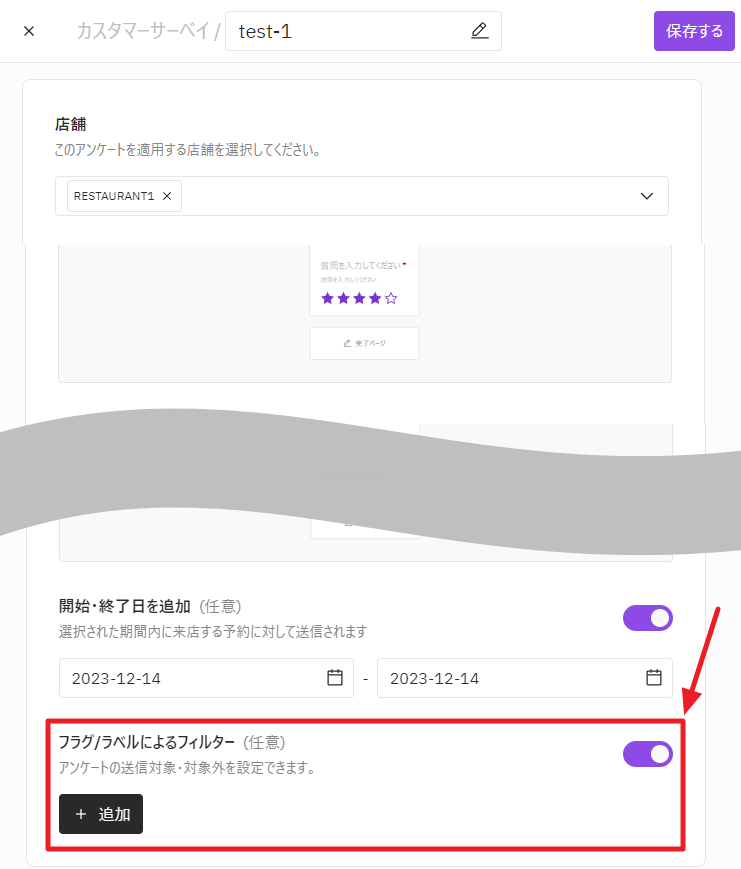This screenshot has height=869, width=741.
Task: Open calendar picker for start date
Action: click(335, 678)
